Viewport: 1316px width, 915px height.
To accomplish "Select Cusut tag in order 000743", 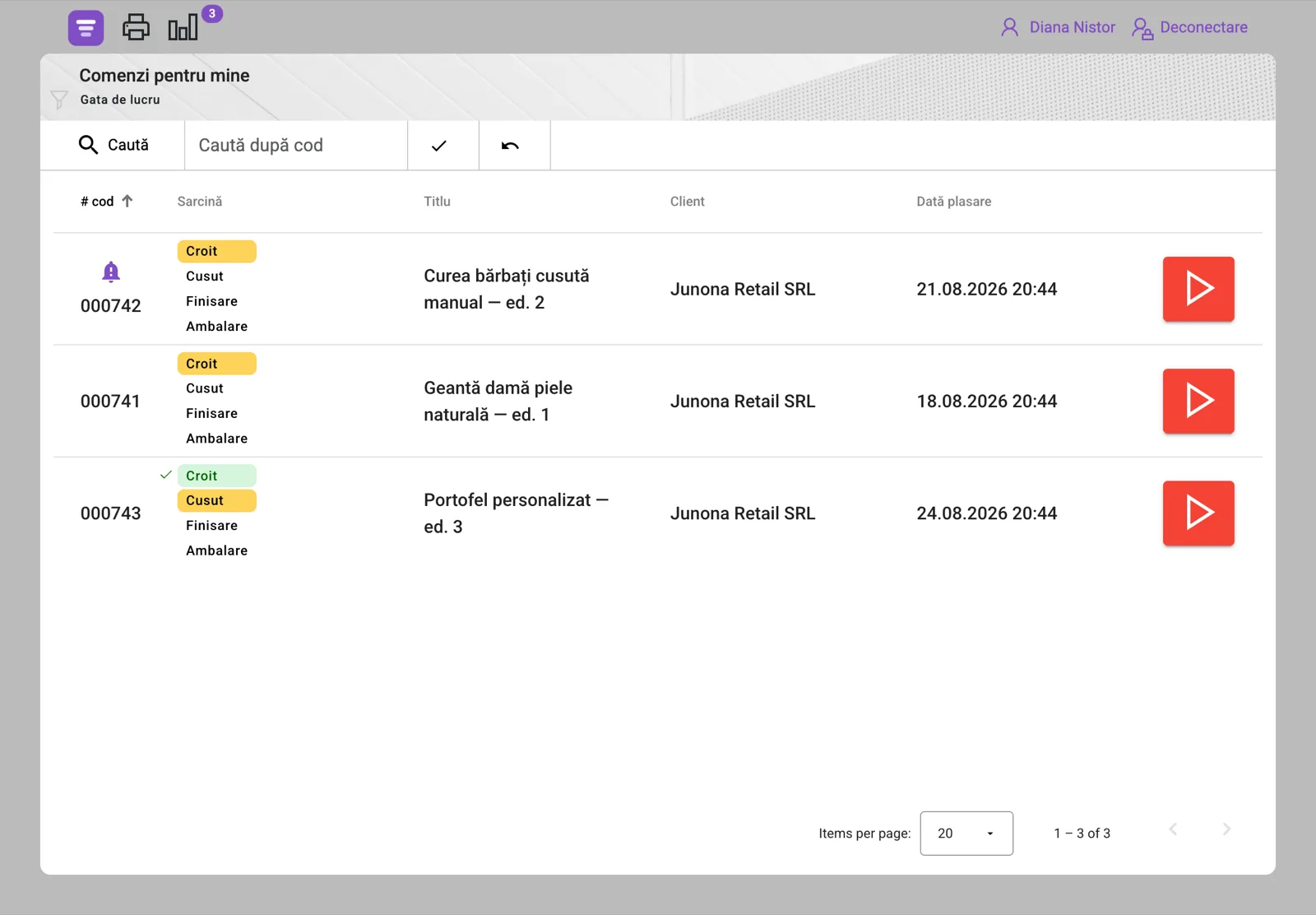I will 217,500.
